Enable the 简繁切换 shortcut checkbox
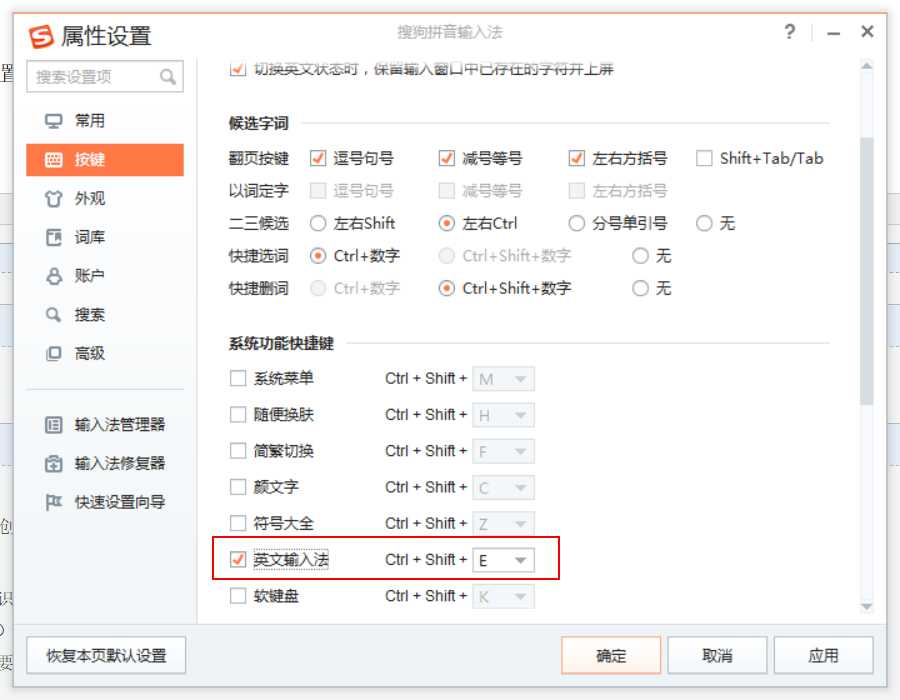900x700 pixels. click(x=238, y=451)
